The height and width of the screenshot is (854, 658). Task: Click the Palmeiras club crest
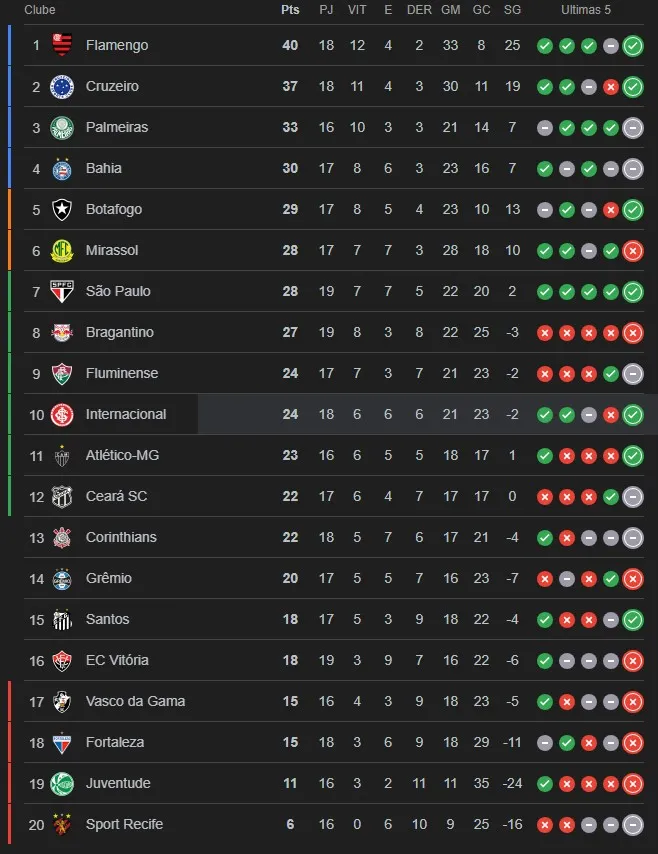(x=62, y=127)
